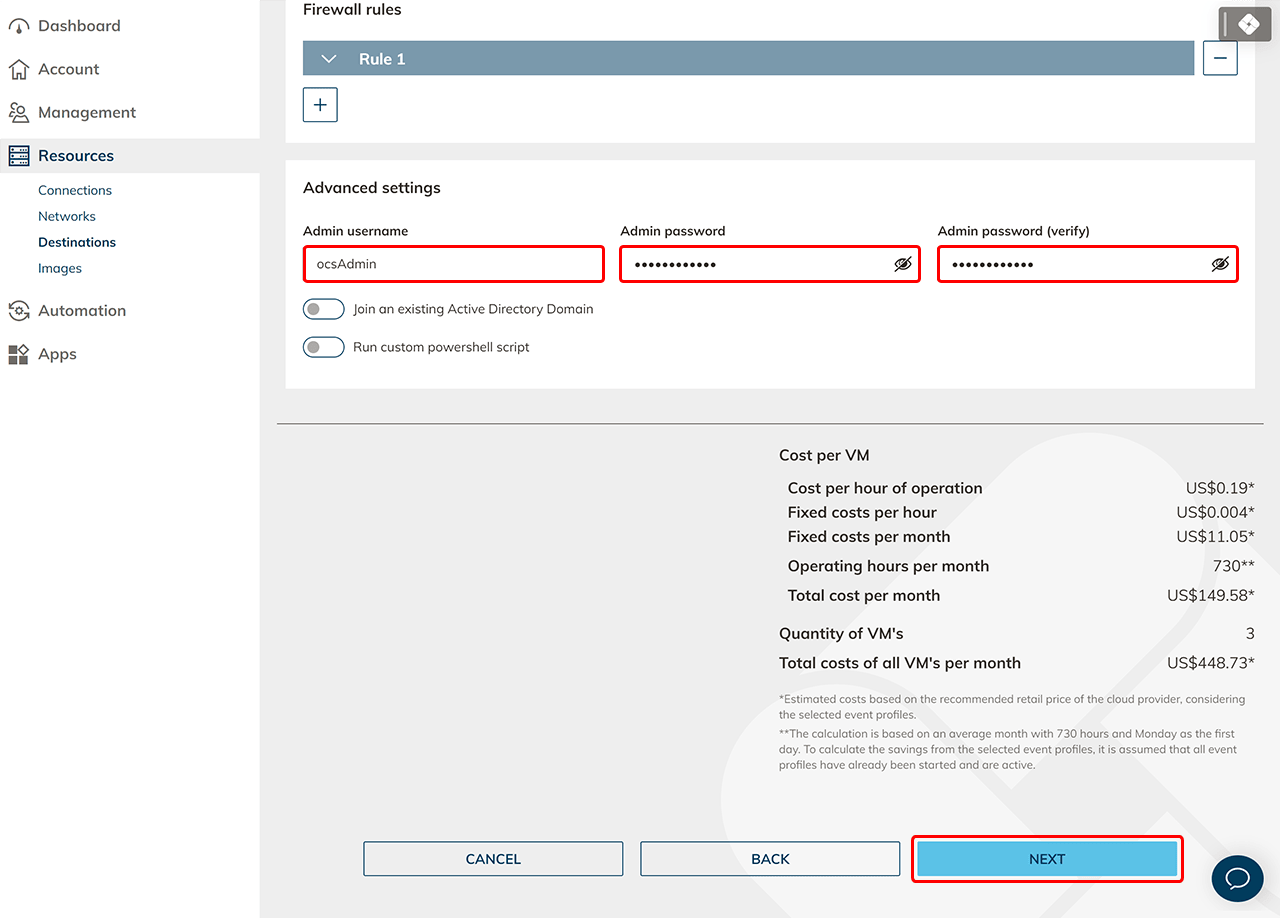Show the Admin password characters

(x=902, y=265)
